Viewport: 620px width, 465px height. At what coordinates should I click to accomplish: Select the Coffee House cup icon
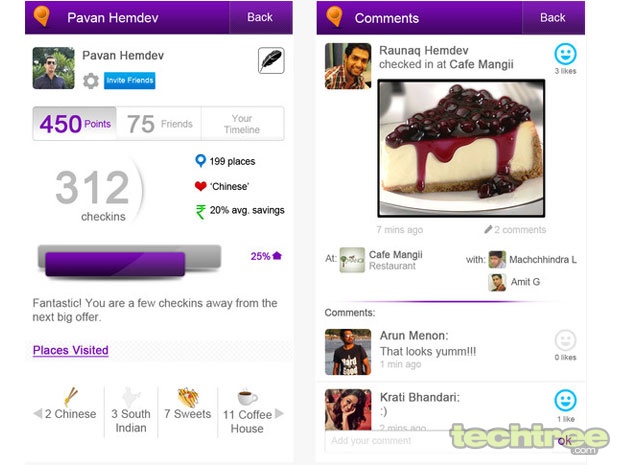pos(247,397)
